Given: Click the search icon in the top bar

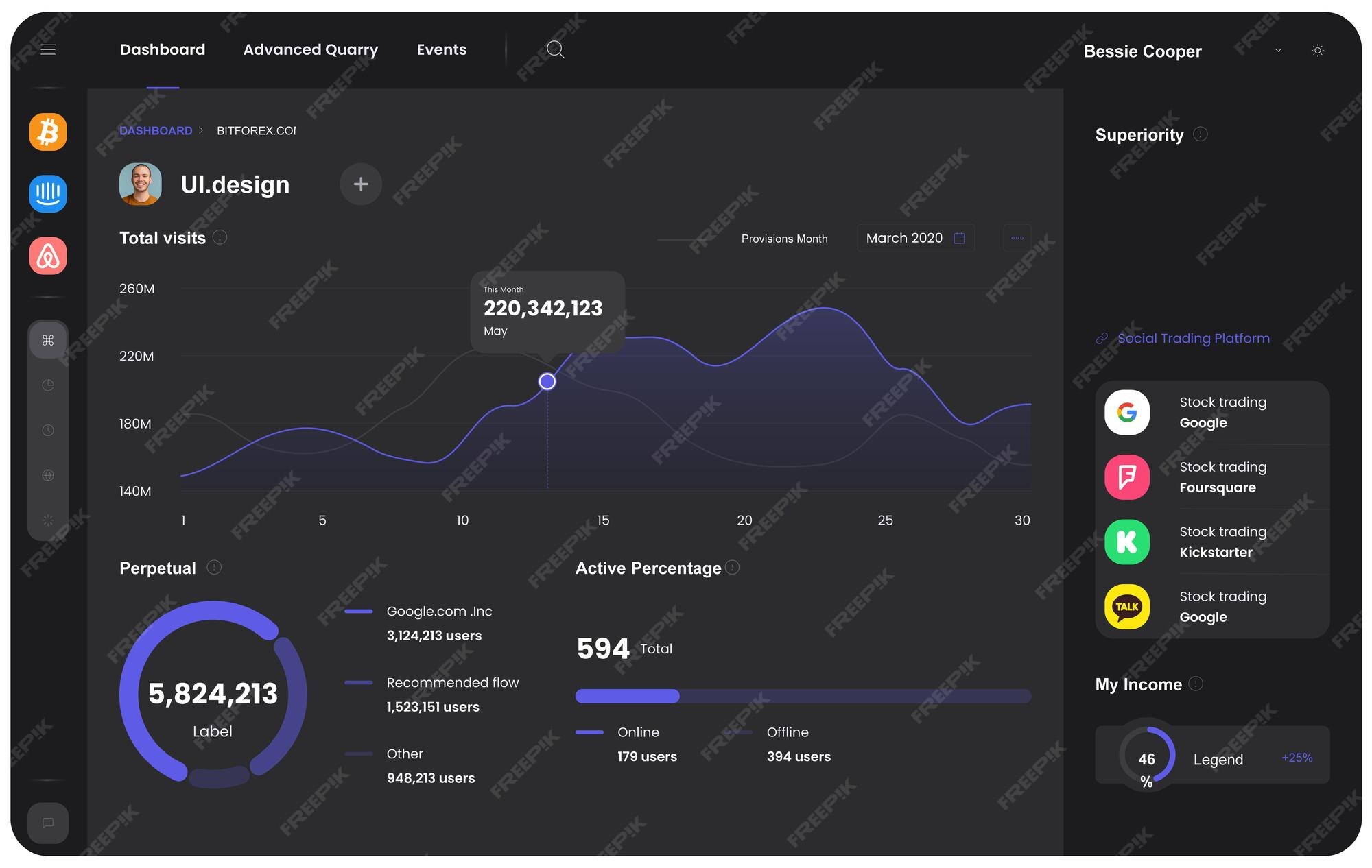Looking at the screenshot, I should point(555,49).
